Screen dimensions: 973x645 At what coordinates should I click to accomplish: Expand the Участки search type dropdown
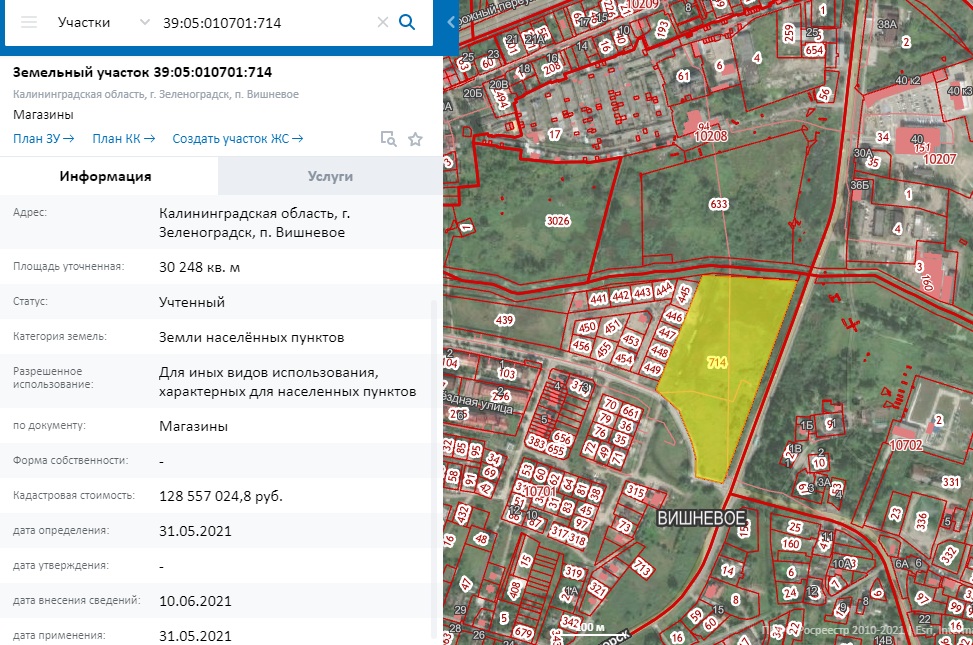(144, 22)
